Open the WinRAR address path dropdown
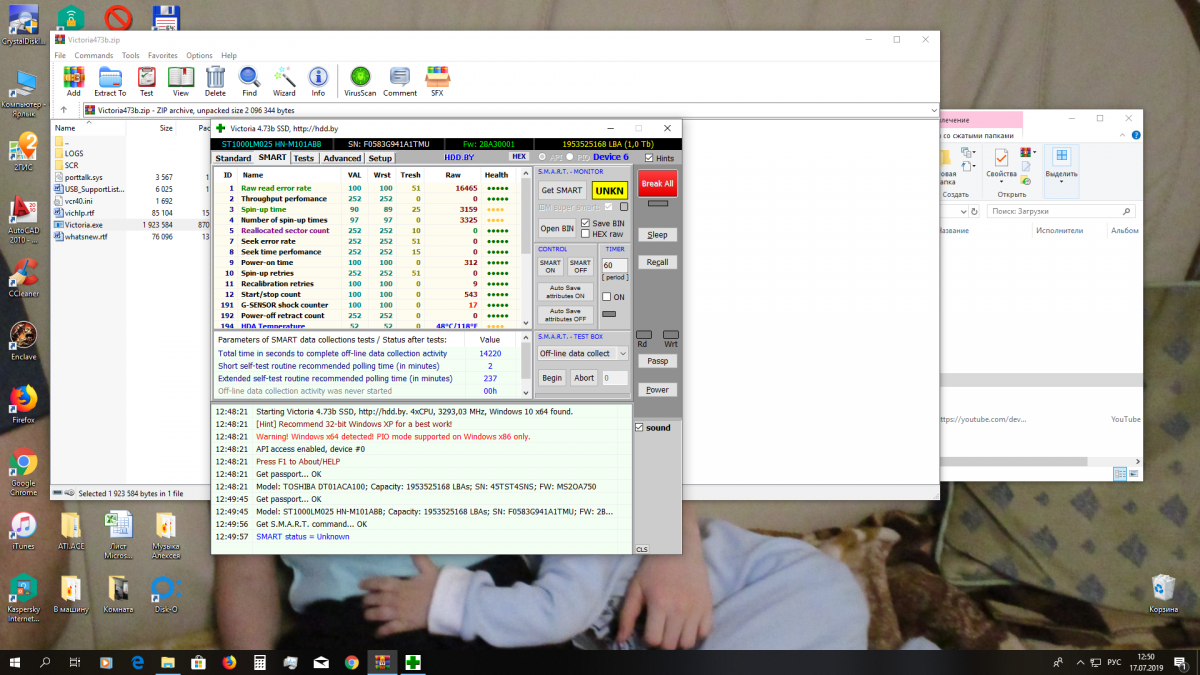 click(x=933, y=110)
